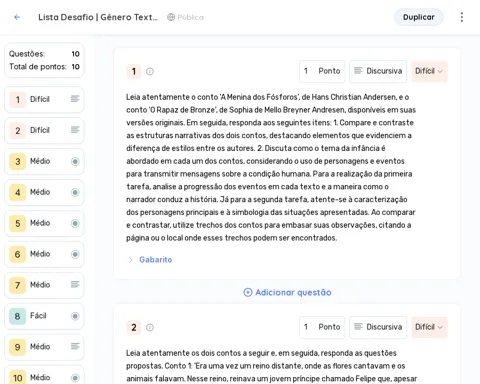Click the lines icon in question 1 Discursiva button
The width and height of the screenshot is (480, 384).
point(358,70)
